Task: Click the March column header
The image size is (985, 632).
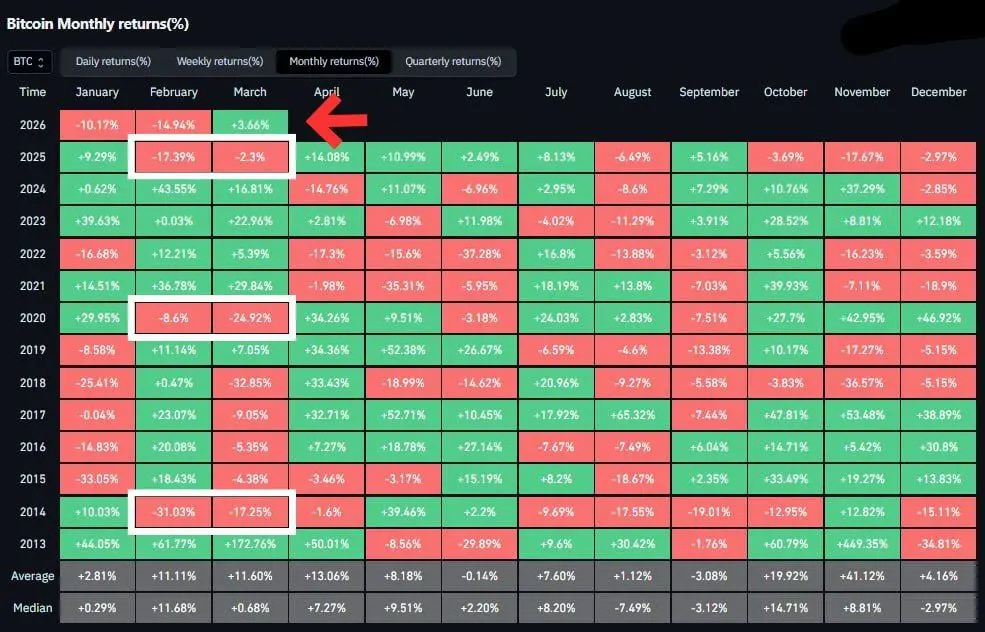Action: 250,92
